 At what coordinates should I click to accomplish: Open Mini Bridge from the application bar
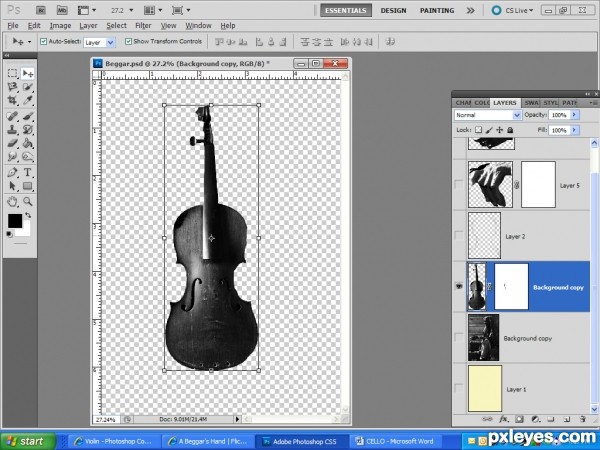62,10
